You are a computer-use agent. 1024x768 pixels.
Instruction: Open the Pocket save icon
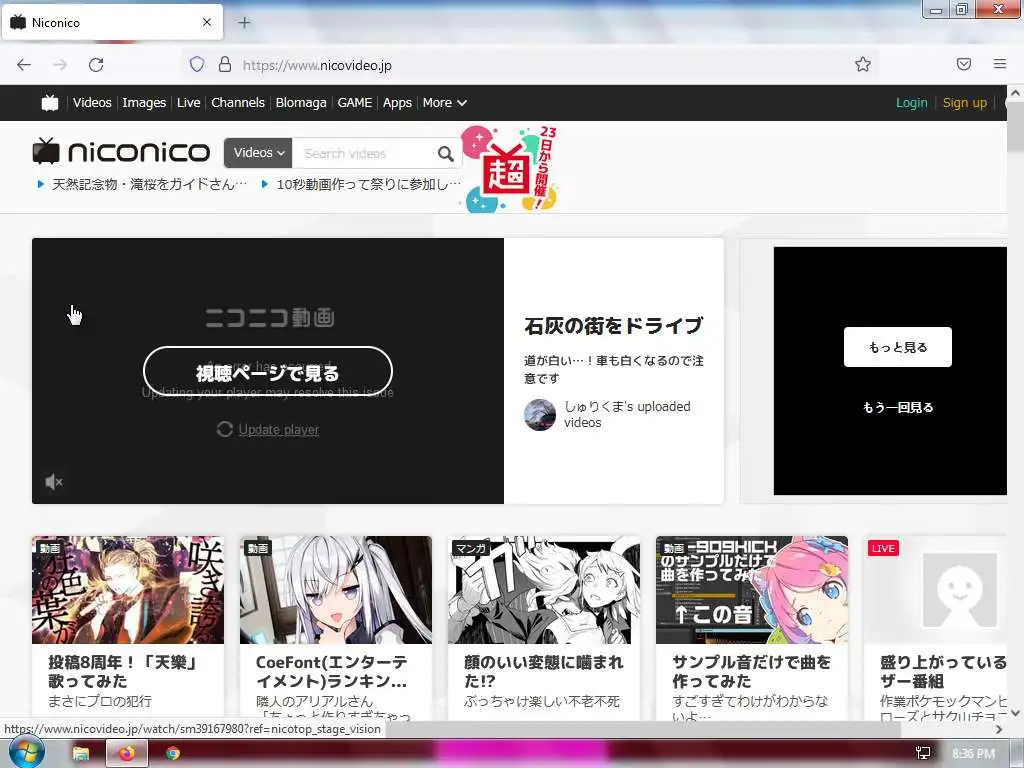(964, 64)
